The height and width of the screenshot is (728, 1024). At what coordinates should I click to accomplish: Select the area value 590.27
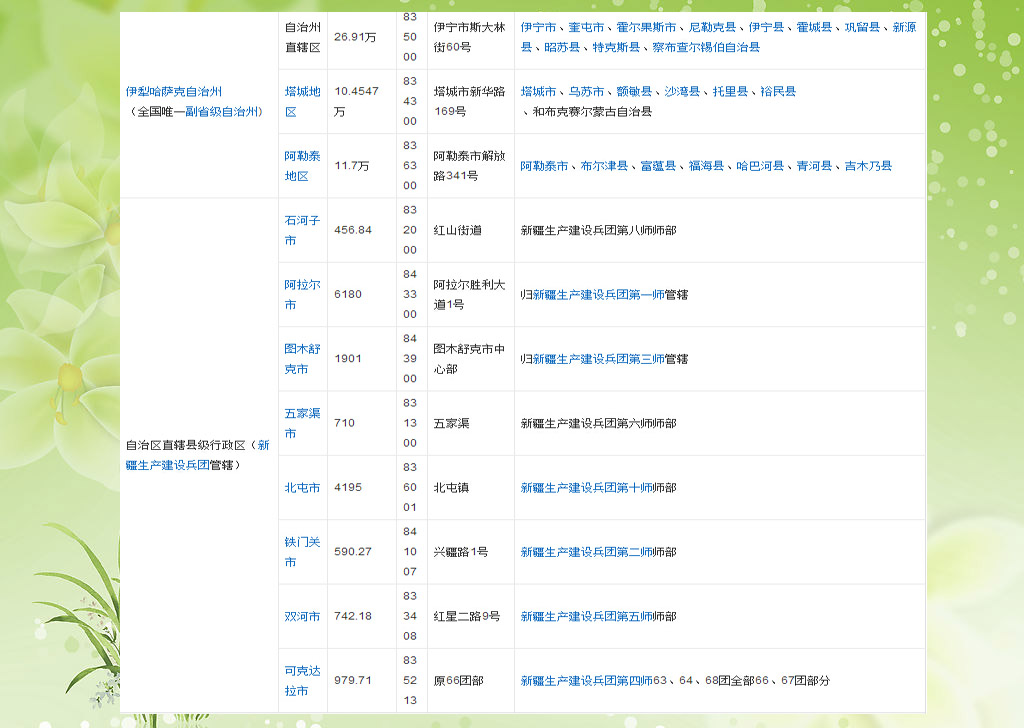point(353,552)
